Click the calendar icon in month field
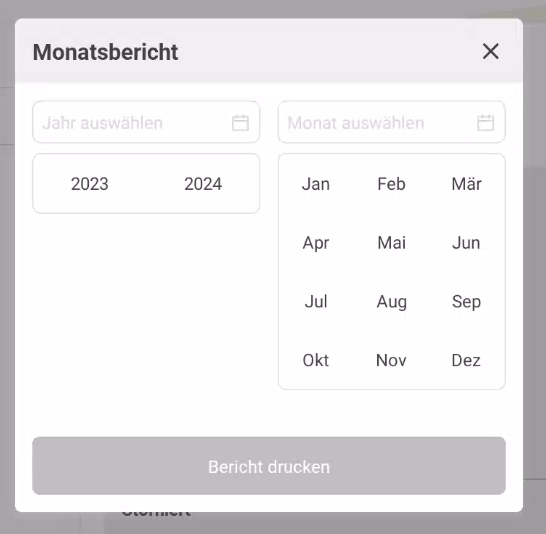This screenshot has width=546, height=534. tap(485, 123)
